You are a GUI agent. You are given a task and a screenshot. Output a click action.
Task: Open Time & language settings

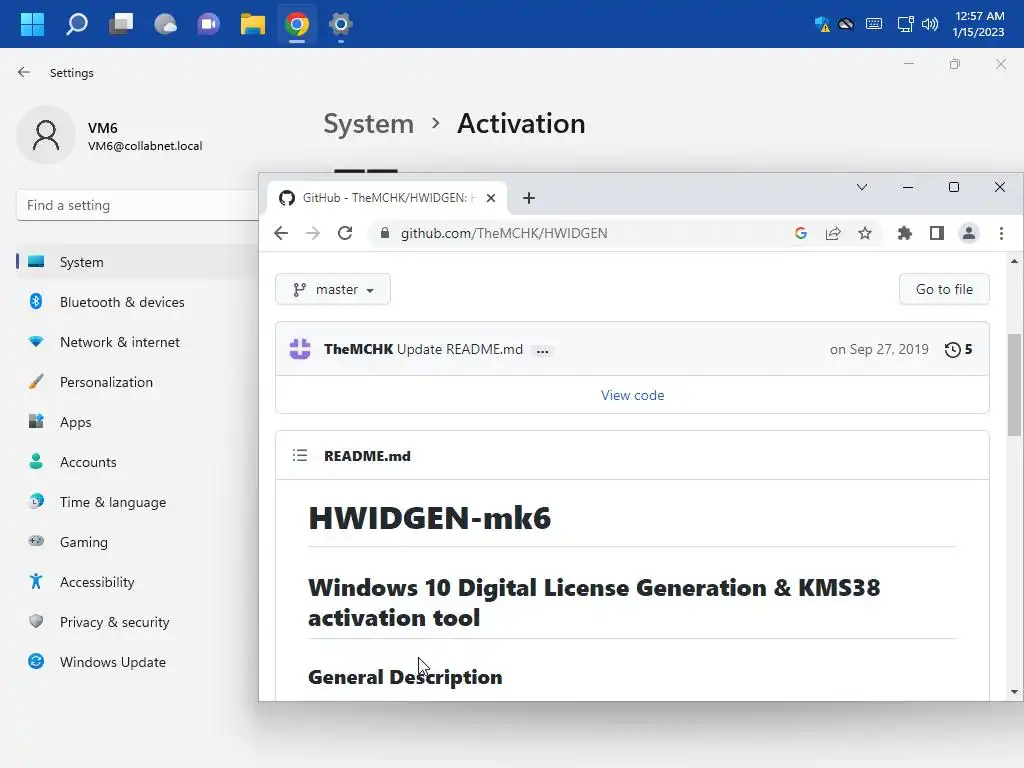(112, 502)
